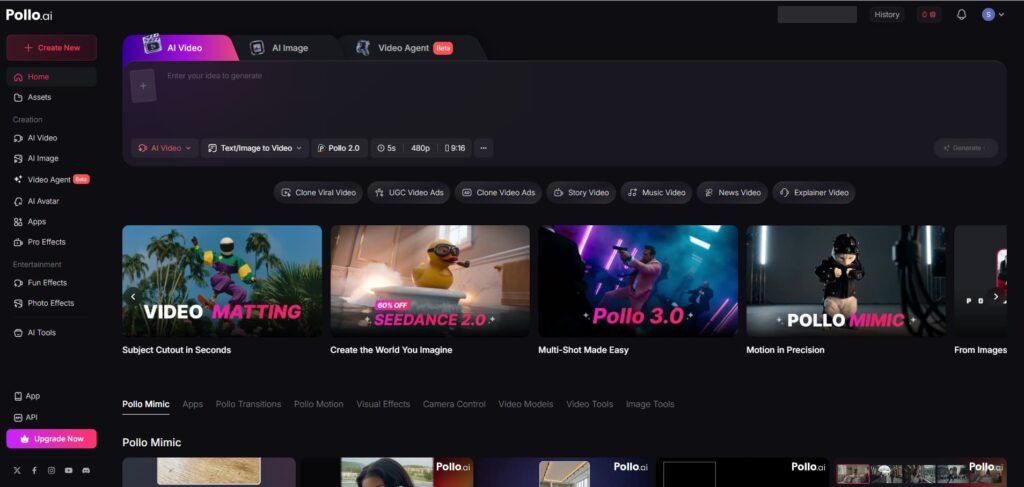Image resolution: width=1024 pixels, height=487 pixels.
Task: Click the Upgrade Now button
Action: pyautogui.click(x=52, y=439)
